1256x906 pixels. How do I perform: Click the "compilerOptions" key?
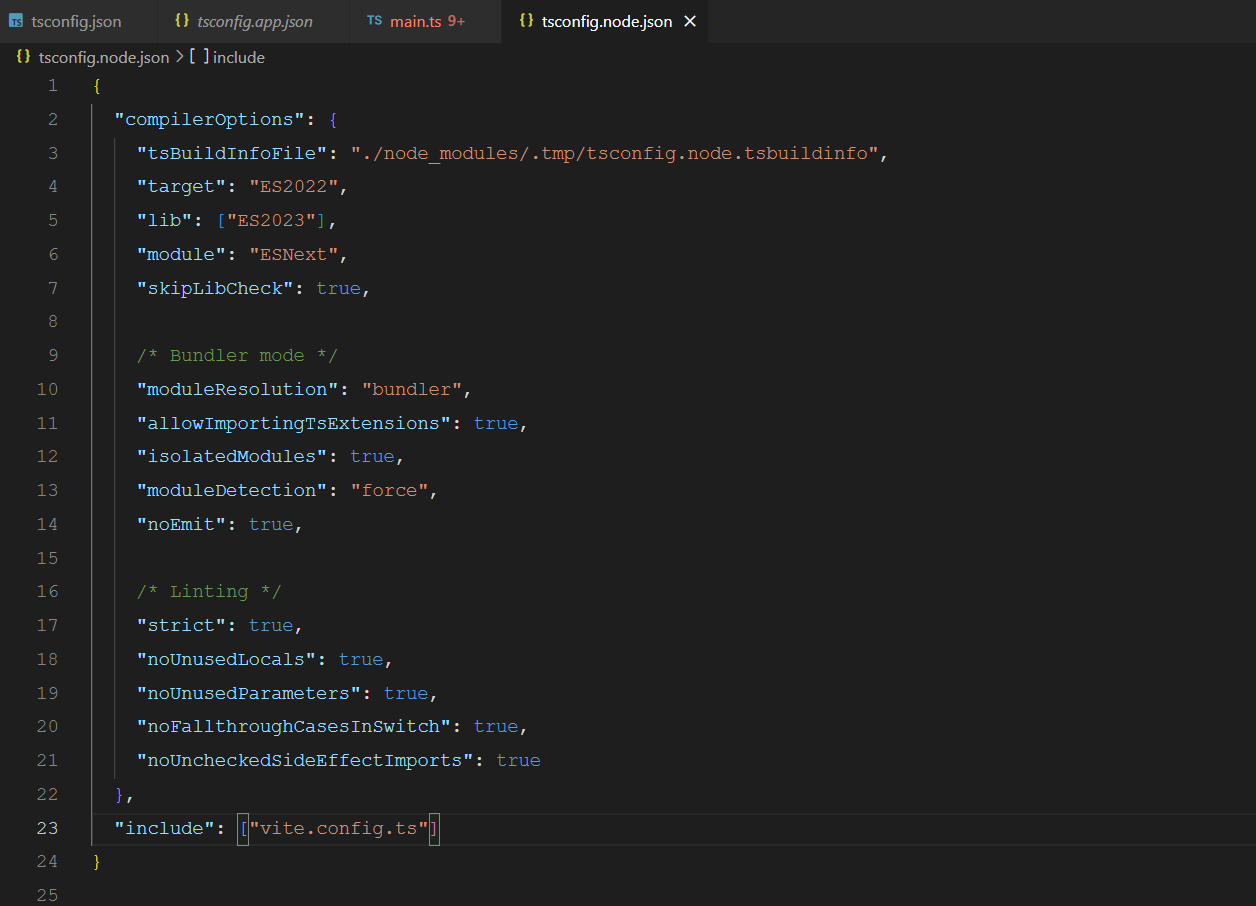209,119
